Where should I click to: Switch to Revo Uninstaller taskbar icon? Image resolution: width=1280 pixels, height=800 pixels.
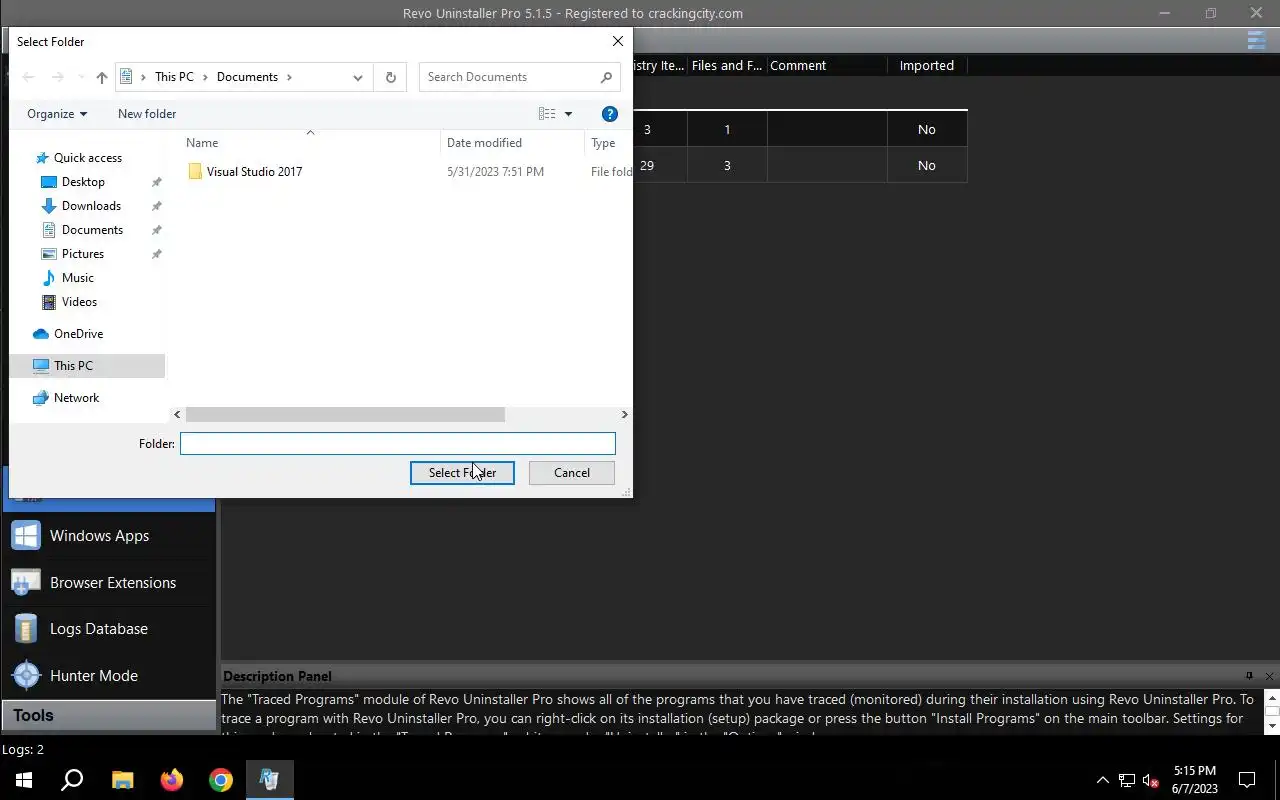point(270,780)
